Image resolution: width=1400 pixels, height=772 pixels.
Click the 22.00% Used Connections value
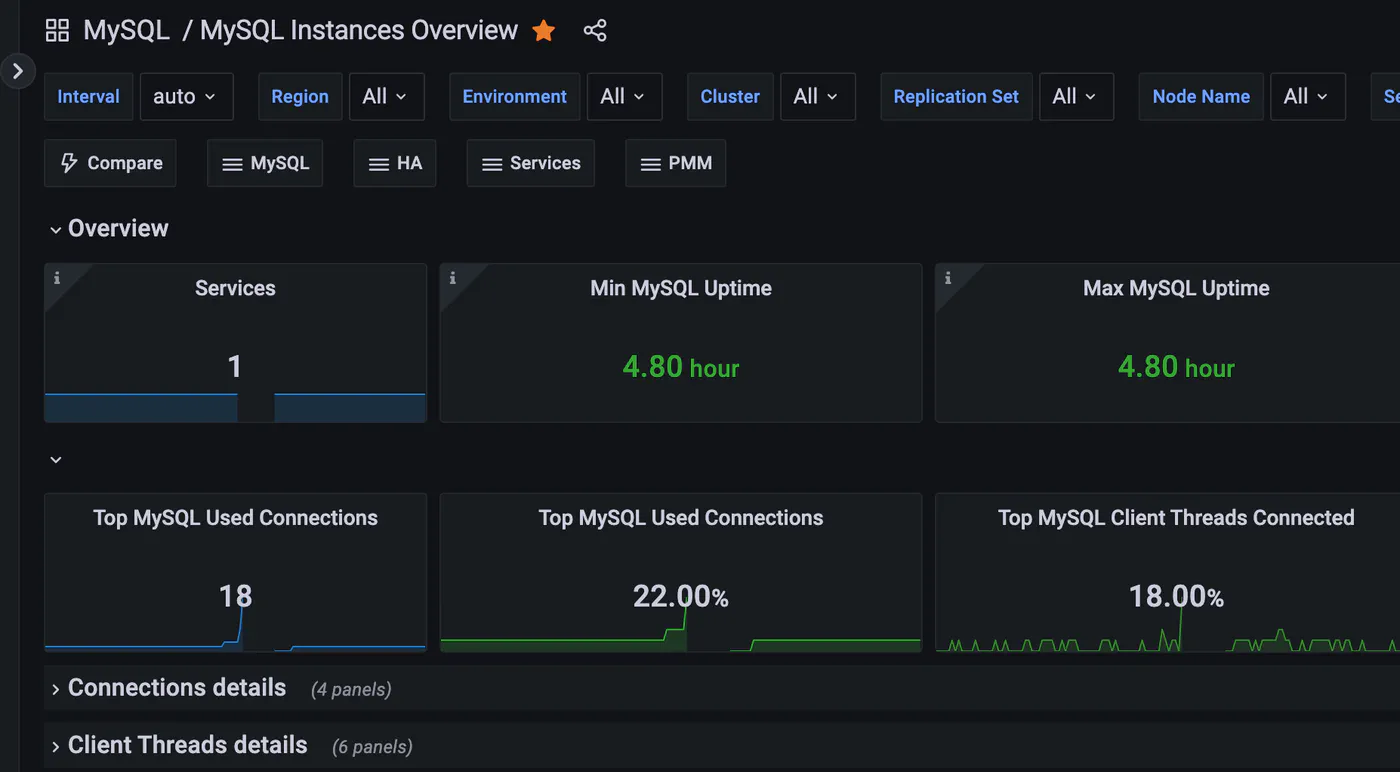pos(681,597)
